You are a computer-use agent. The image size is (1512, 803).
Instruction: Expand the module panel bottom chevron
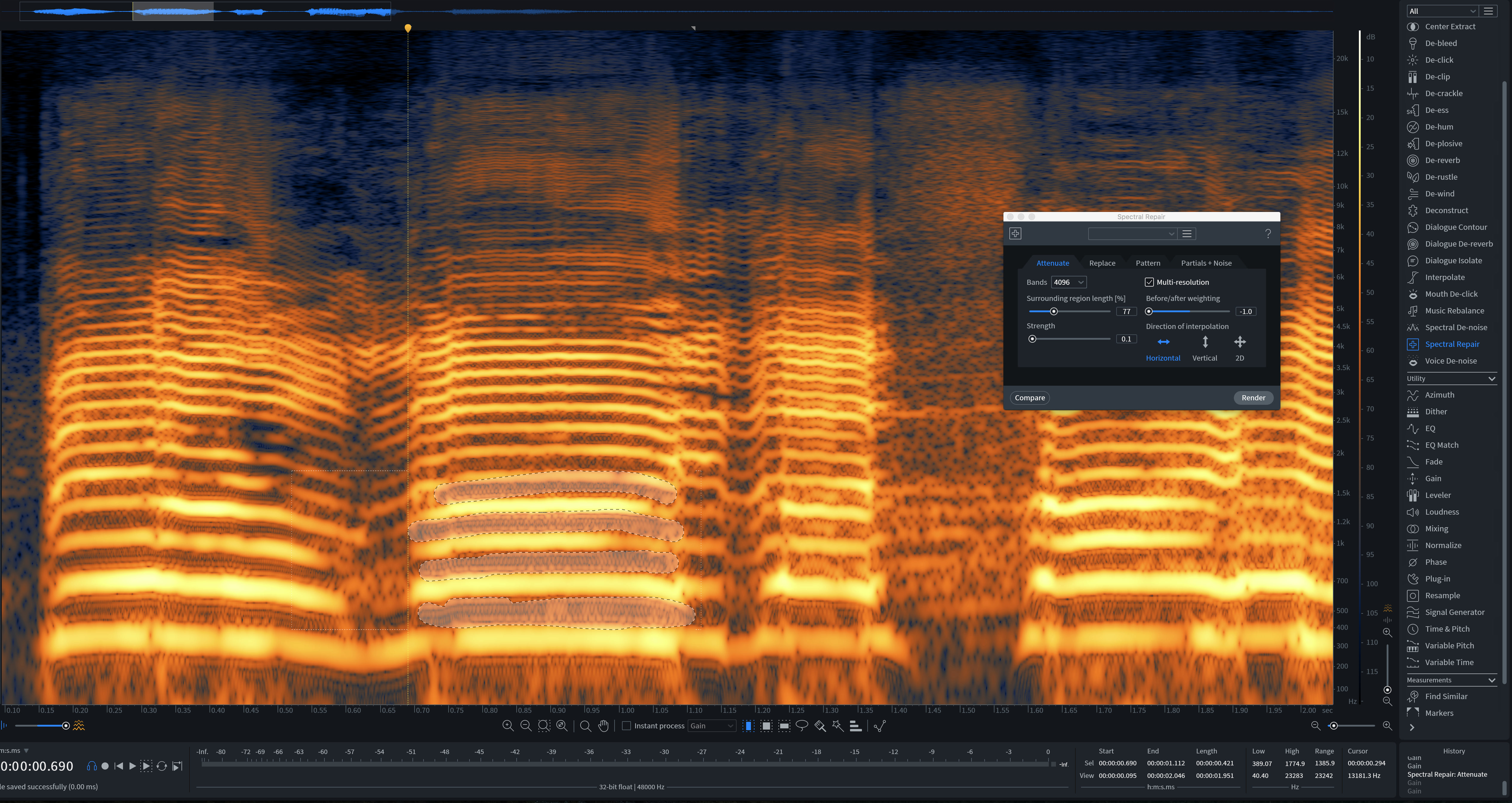[x=1412, y=728]
